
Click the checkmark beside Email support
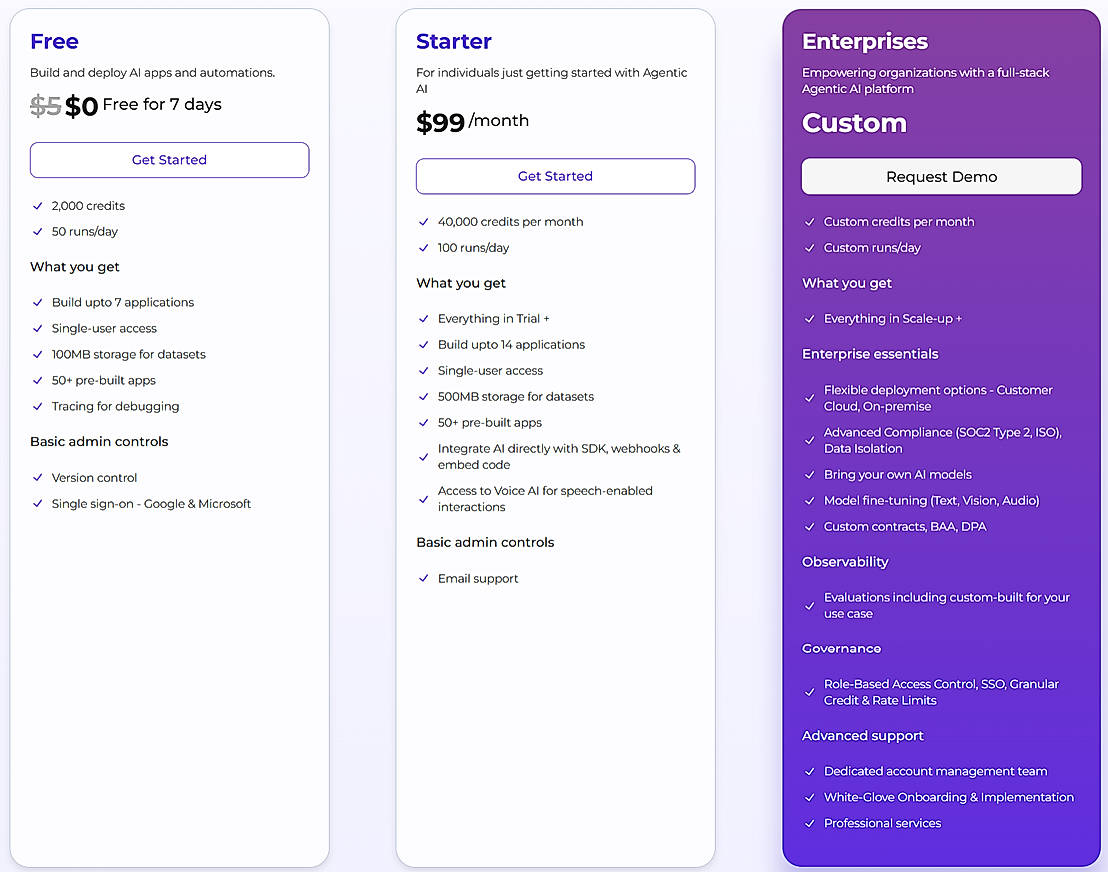pyautogui.click(x=423, y=579)
